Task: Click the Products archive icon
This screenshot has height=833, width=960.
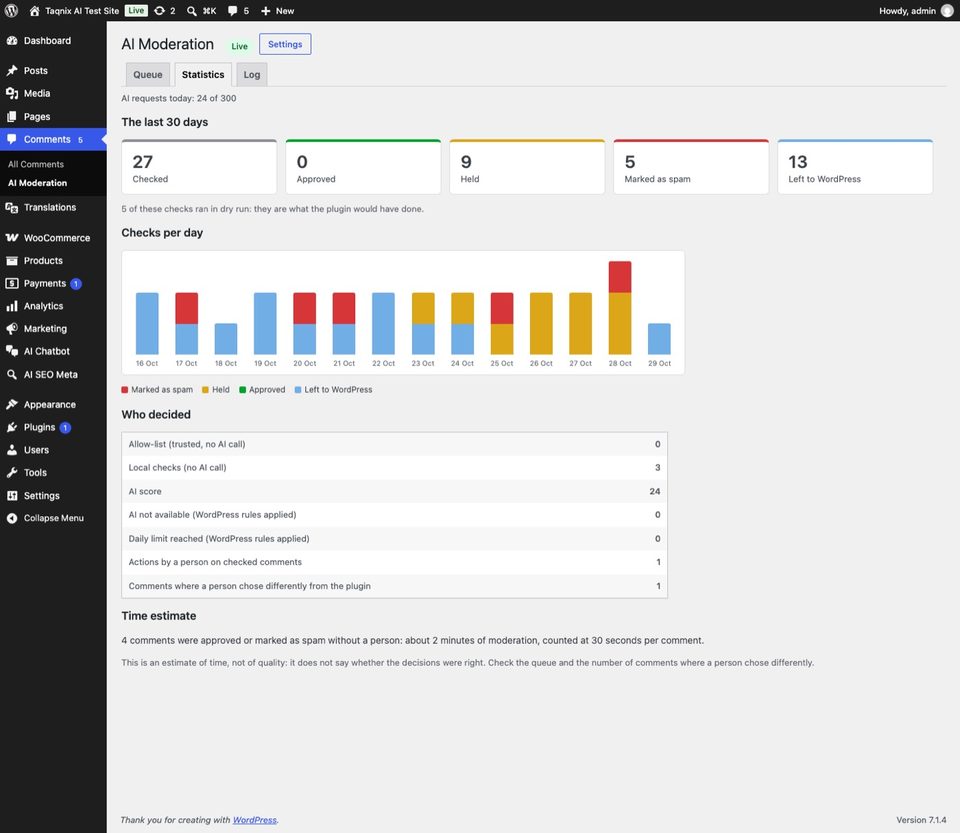Action: 12,261
